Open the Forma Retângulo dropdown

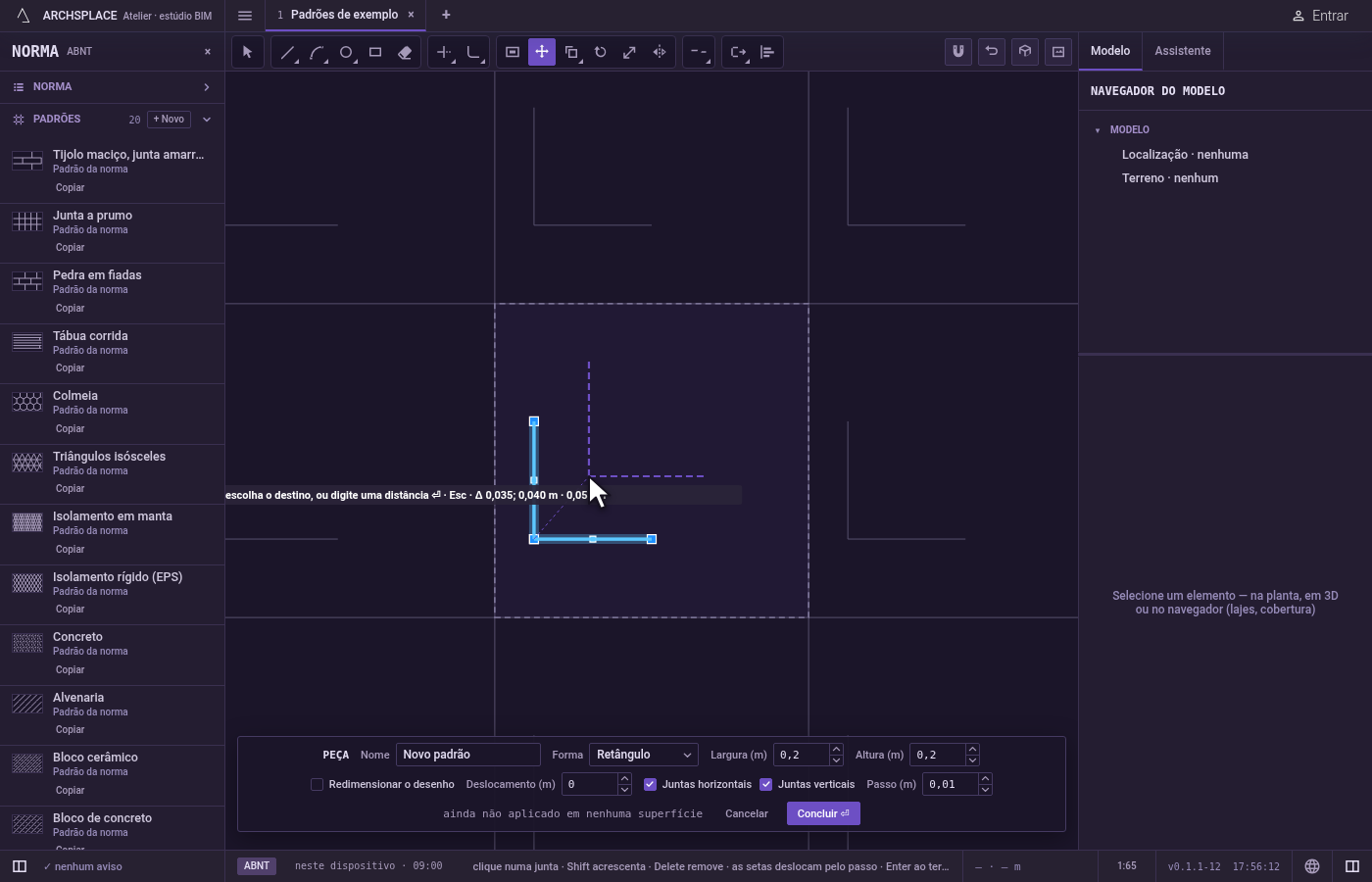click(644, 755)
